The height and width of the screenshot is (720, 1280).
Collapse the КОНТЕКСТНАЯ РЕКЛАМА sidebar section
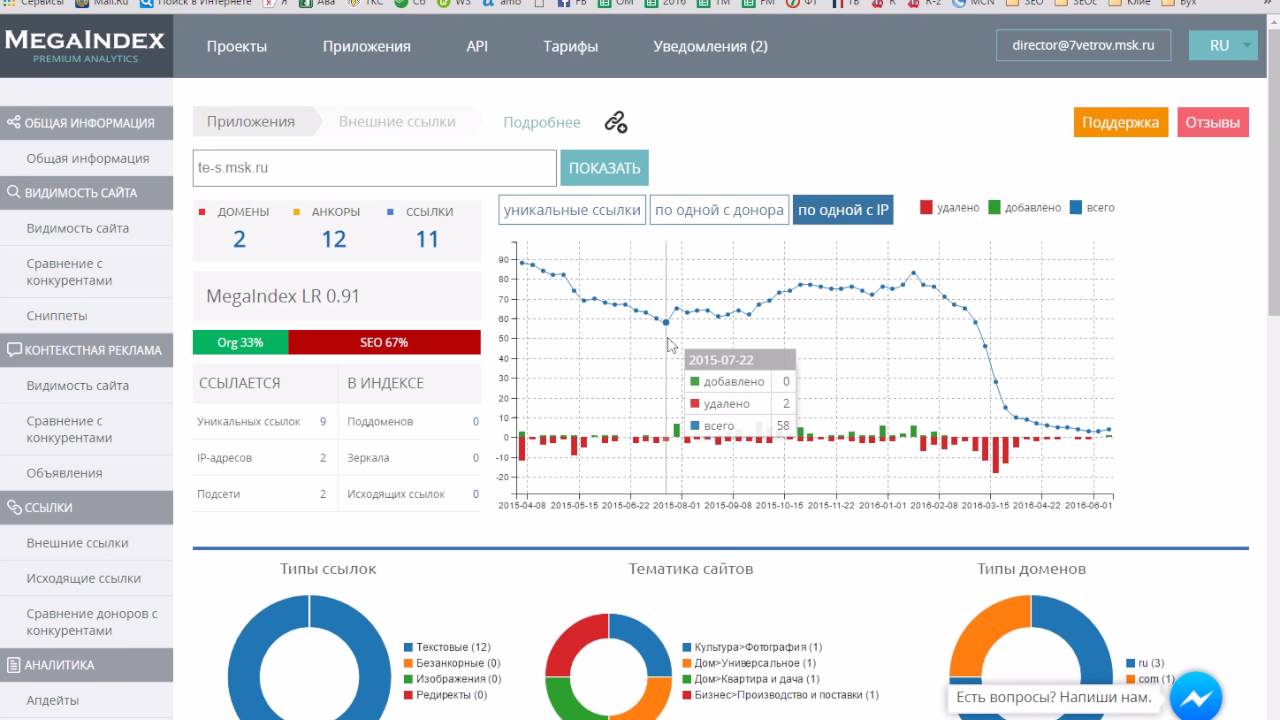pos(86,350)
